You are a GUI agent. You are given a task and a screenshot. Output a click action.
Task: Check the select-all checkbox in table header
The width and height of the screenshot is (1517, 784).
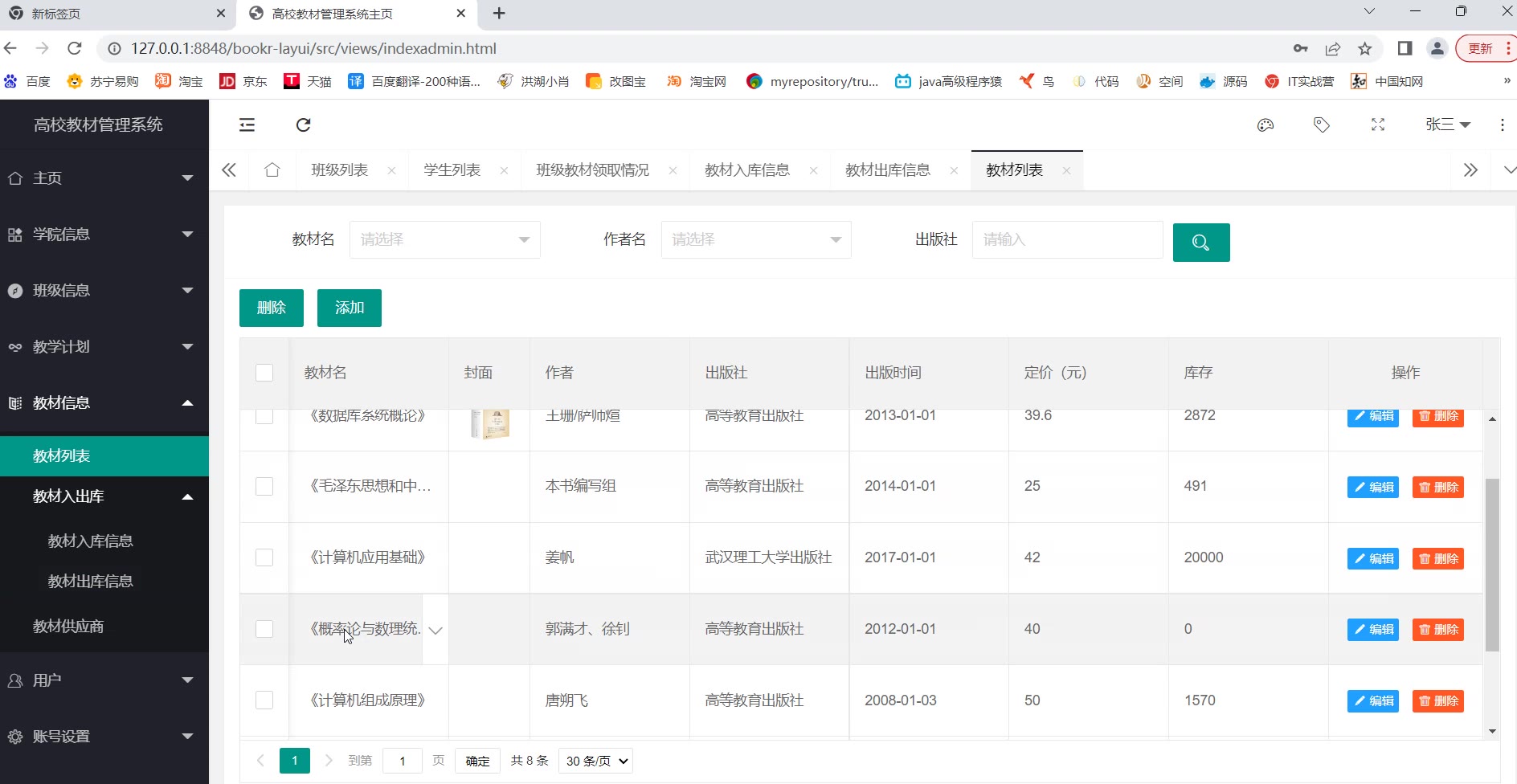[264, 373]
